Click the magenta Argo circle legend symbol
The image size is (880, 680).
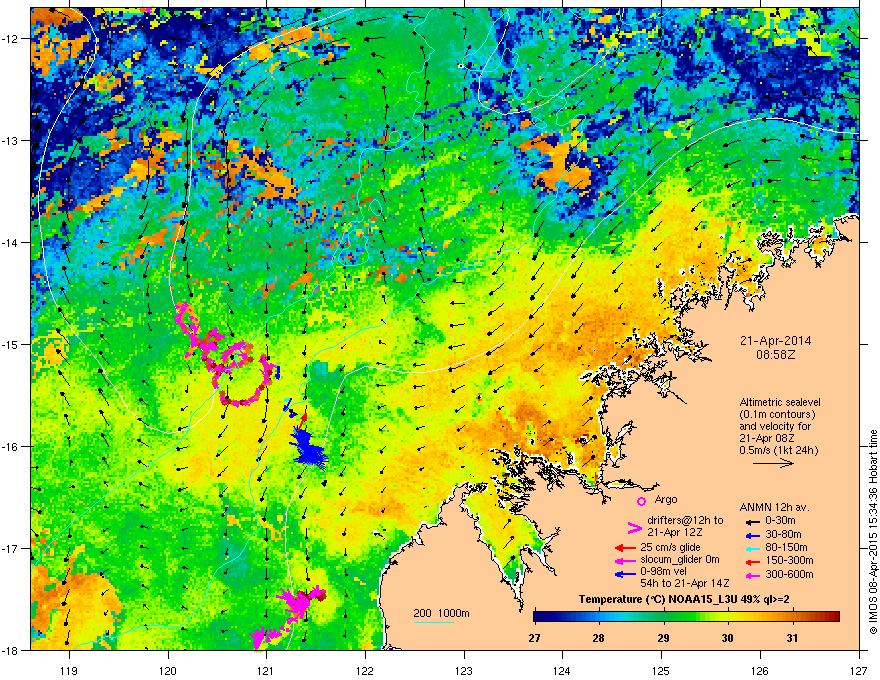click(x=641, y=501)
